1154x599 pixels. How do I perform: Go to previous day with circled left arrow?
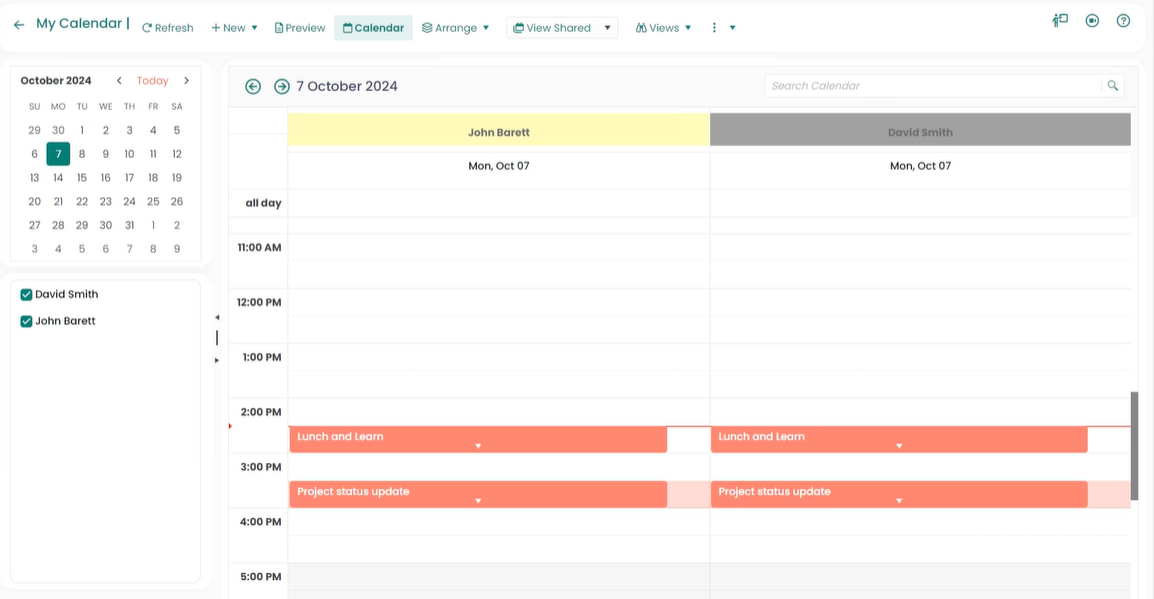253,87
